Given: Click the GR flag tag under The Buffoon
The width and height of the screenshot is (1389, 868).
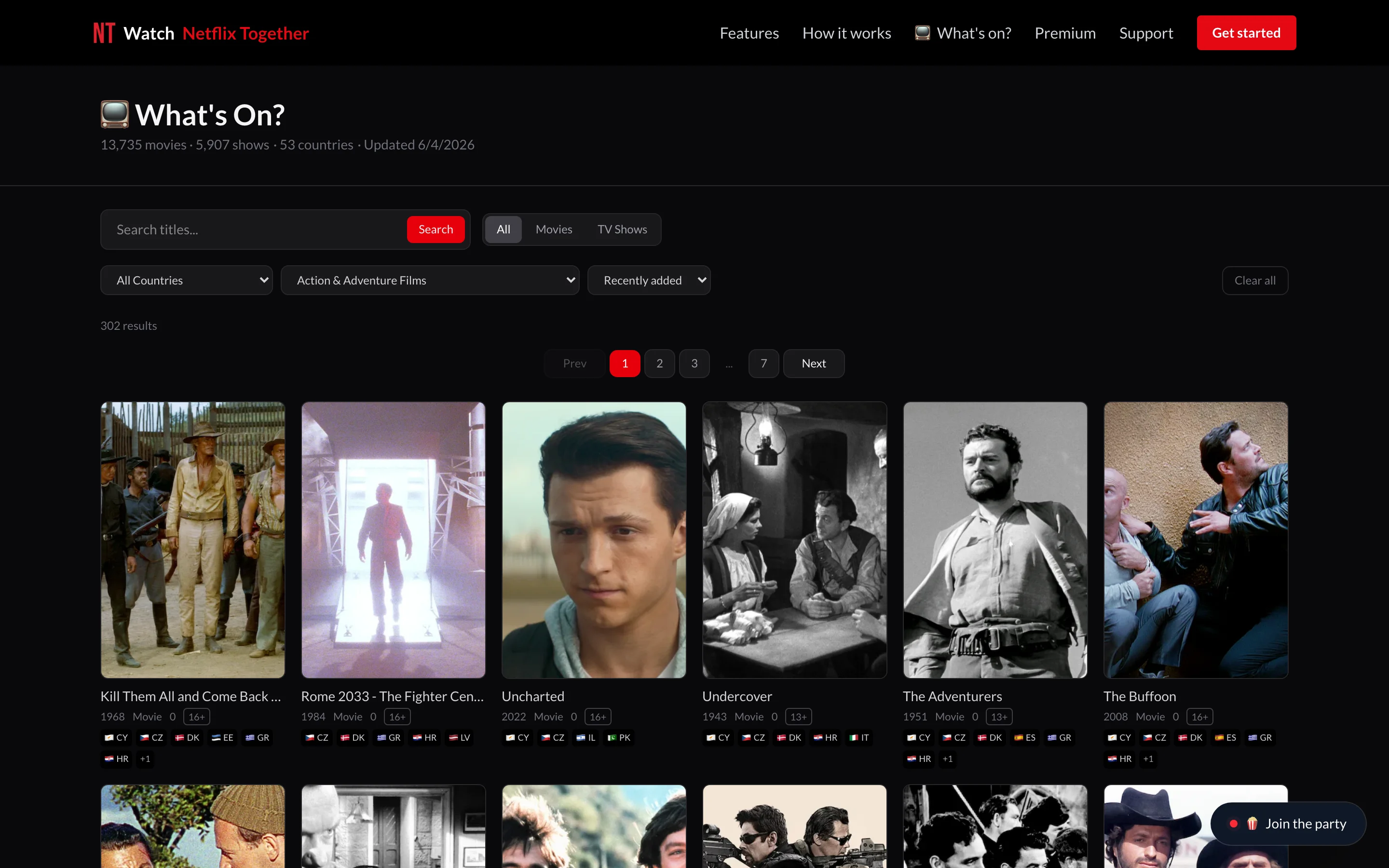Looking at the screenshot, I should click(x=1259, y=738).
